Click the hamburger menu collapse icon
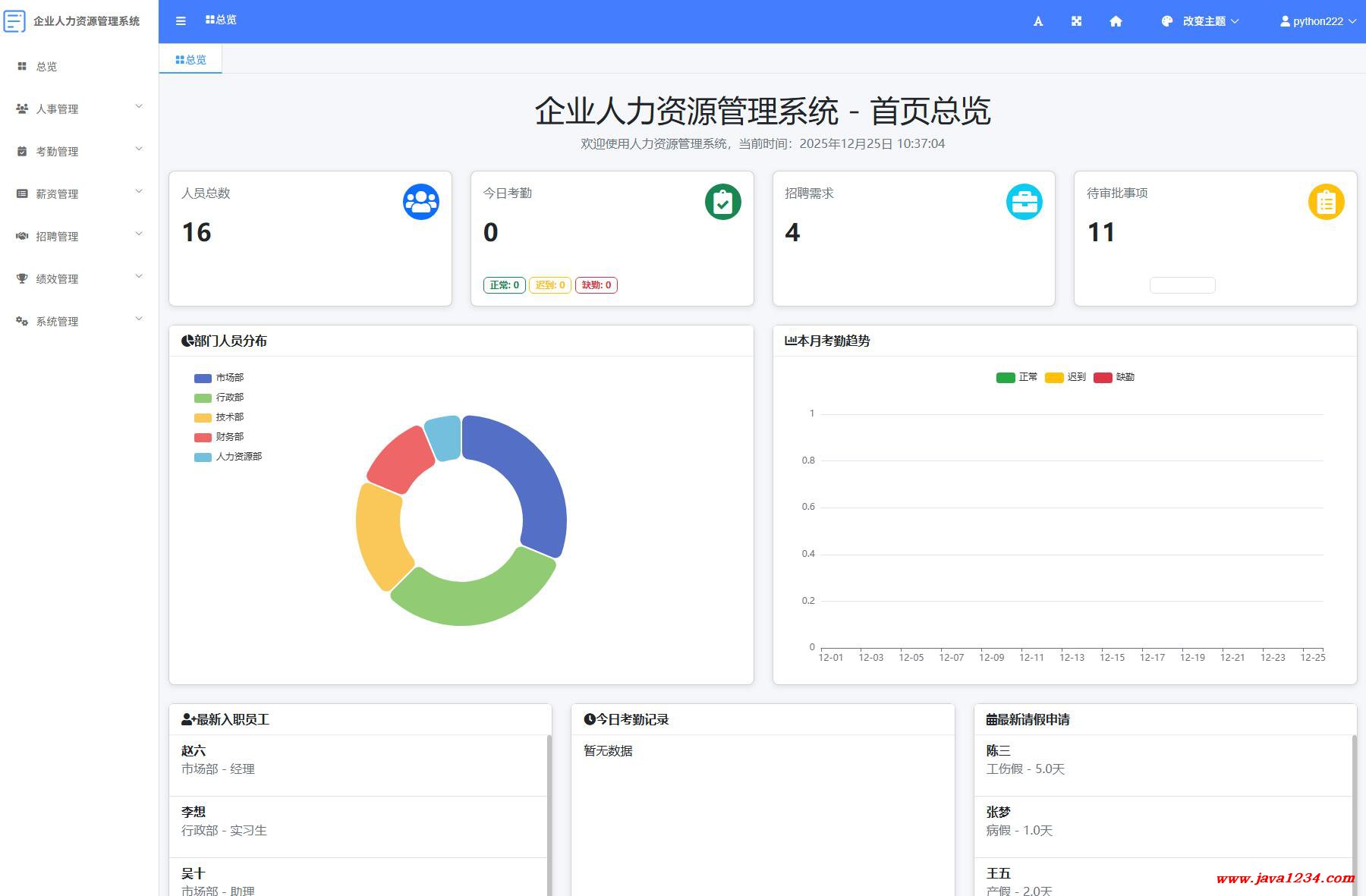The height and width of the screenshot is (896, 1366). 181,21
